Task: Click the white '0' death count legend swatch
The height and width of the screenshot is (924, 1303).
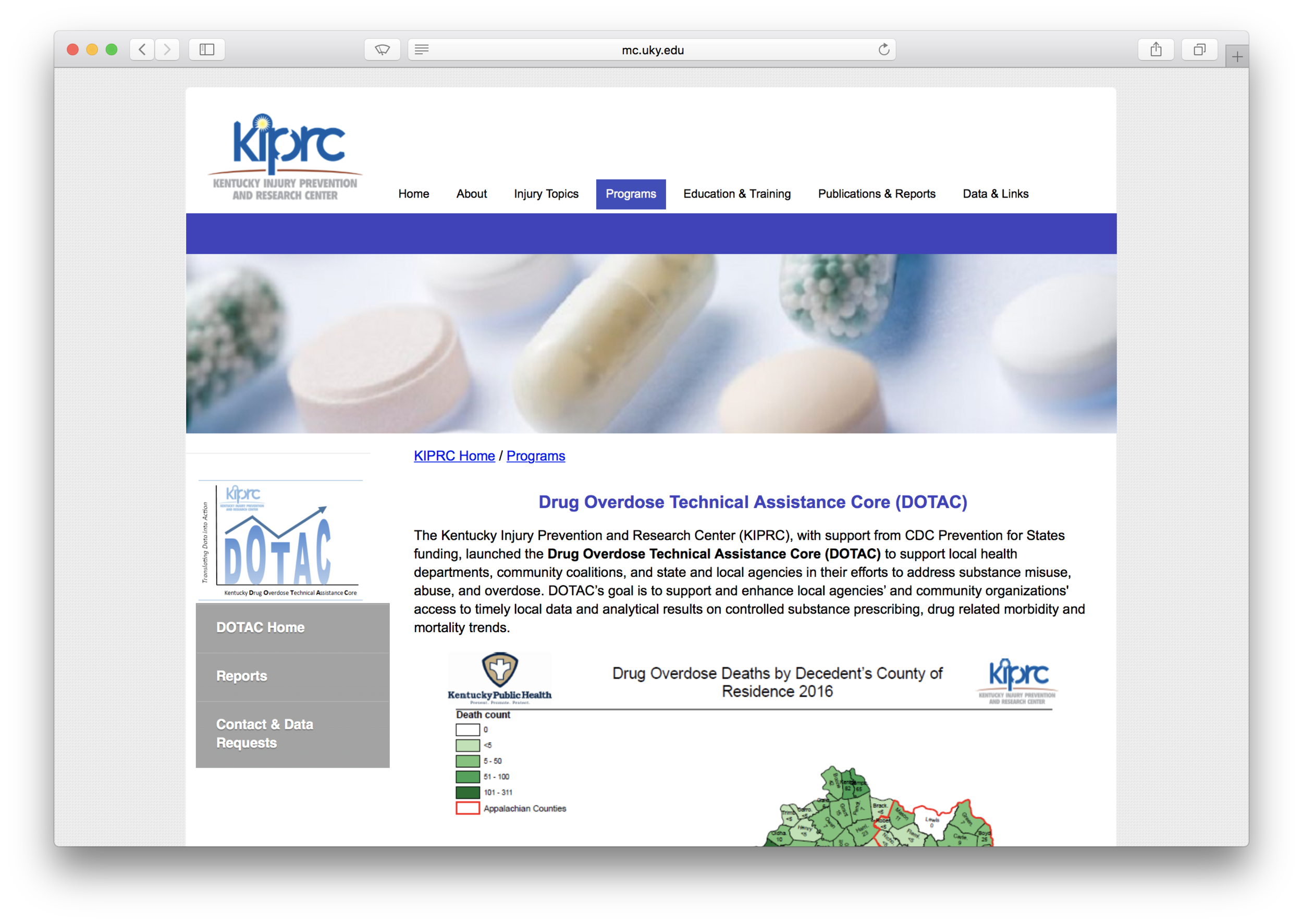Action: click(468, 730)
